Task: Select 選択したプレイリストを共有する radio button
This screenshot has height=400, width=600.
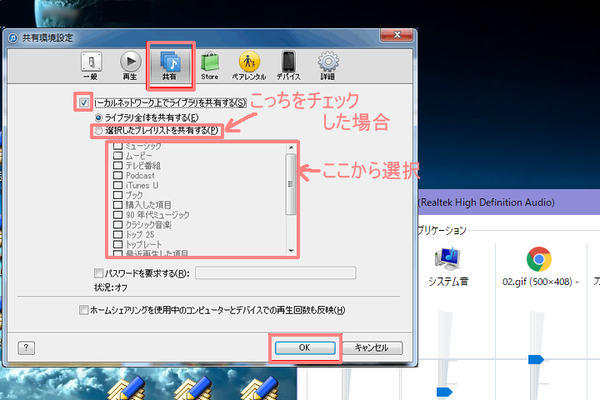Action: [99, 131]
